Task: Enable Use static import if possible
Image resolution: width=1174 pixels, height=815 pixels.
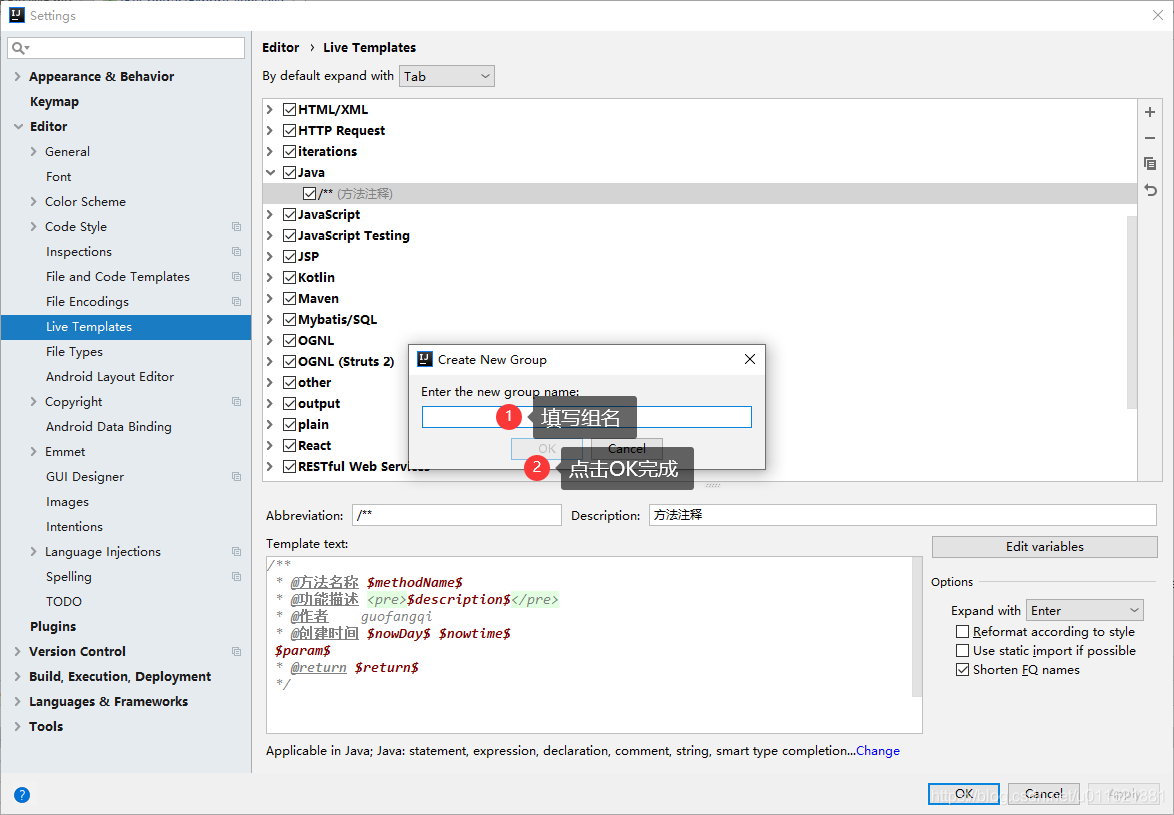Action: 963,651
